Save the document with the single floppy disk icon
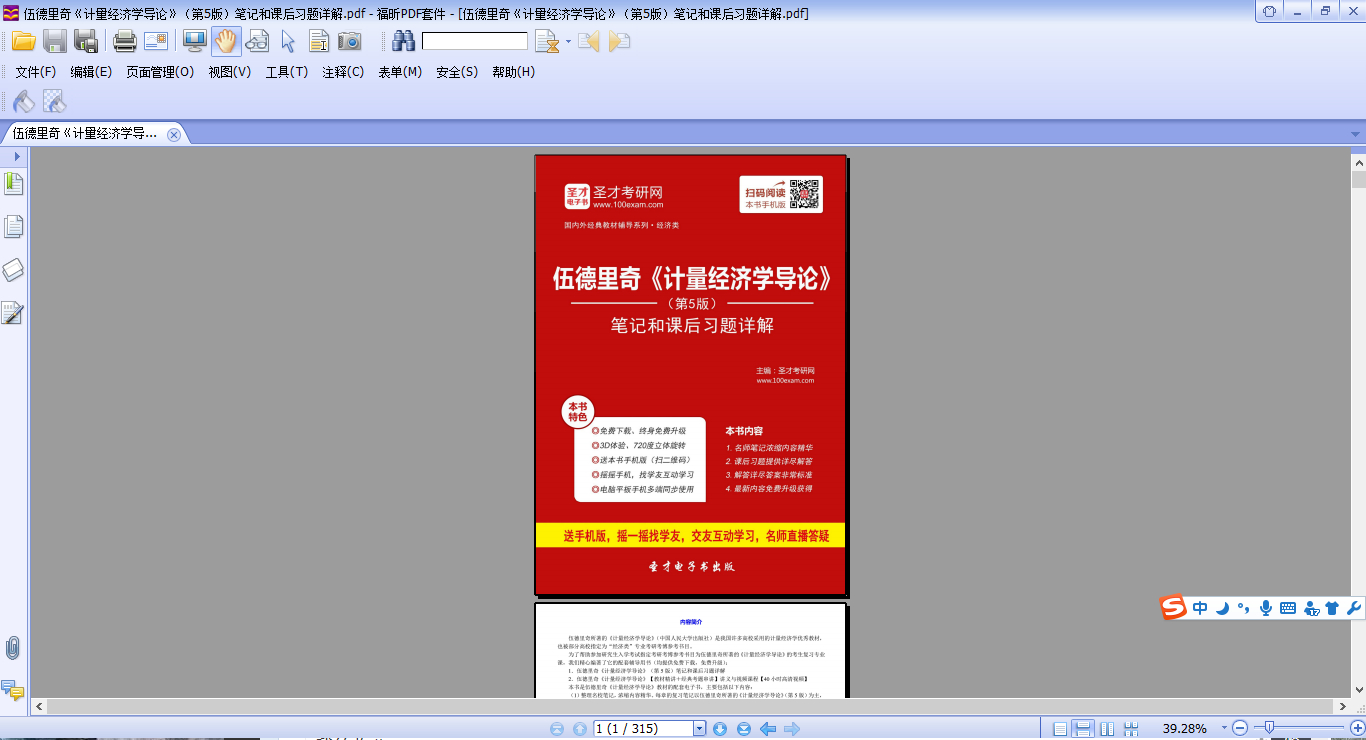This screenshot has width=1366, height=740. click(55, 42)
